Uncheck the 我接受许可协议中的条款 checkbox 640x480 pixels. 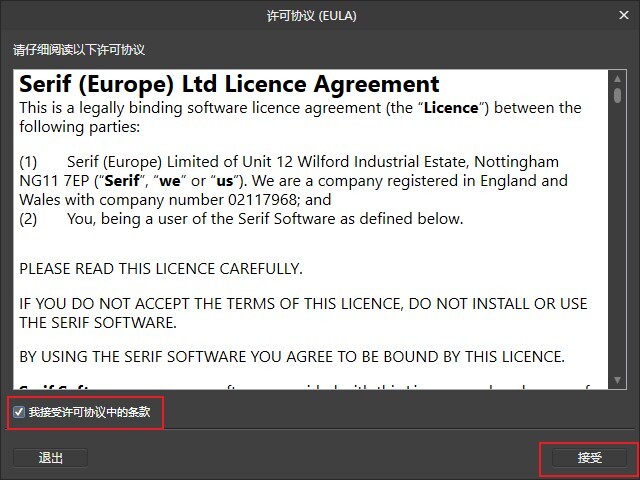coord(19,412)
